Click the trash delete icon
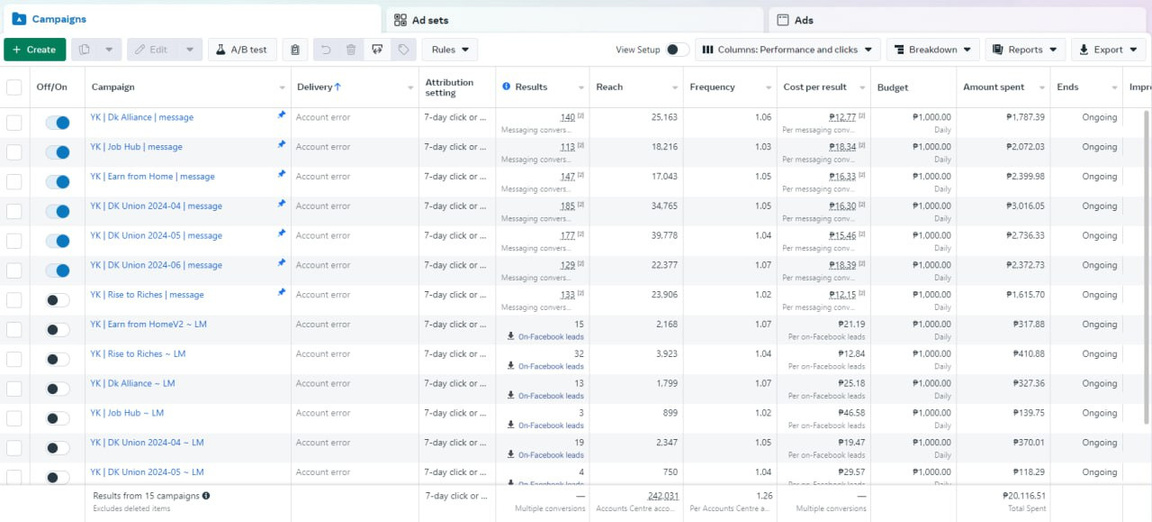The width and height of the screenshot is (1152, 522). pos(351,50)
